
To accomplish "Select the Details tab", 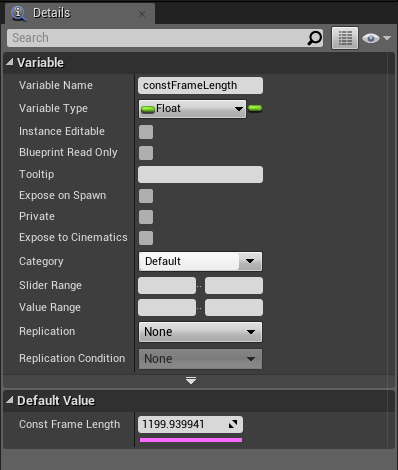I will pos(80,13).
